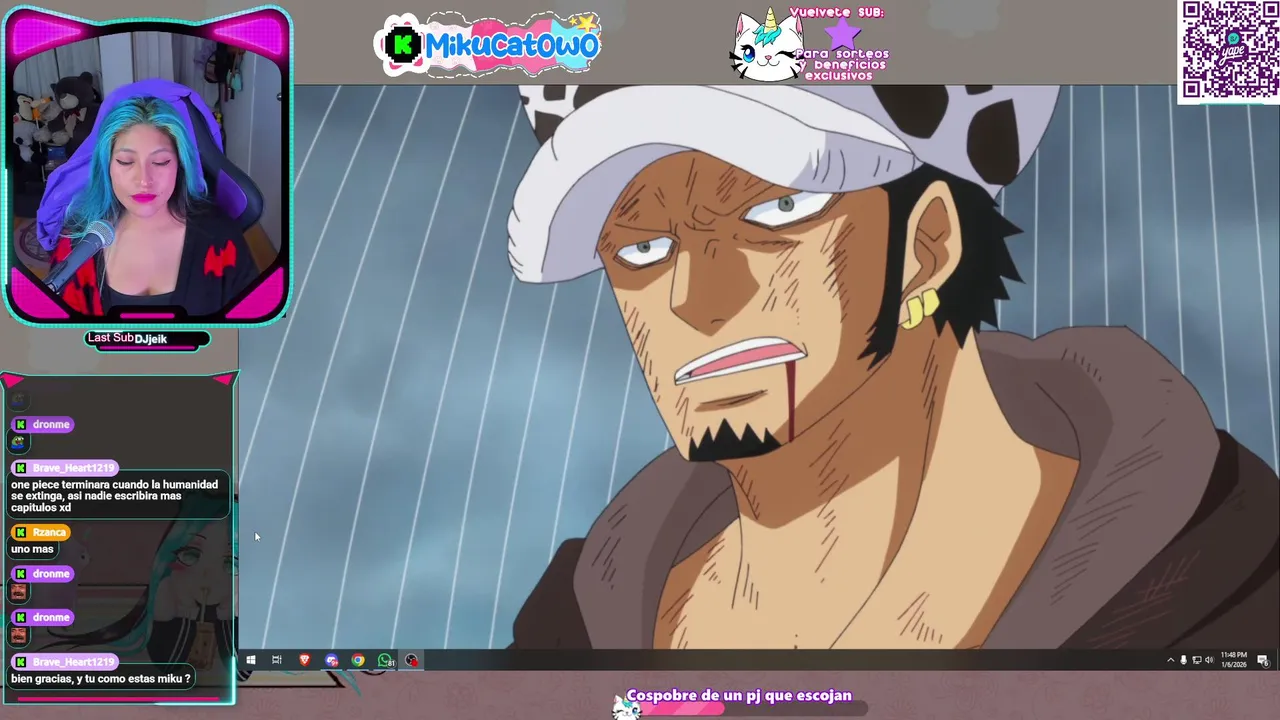Select Brave_Heart1219 above the 'one piece terminara' message
Viewport: 1280px width, 720px height.
pos(73,468)
